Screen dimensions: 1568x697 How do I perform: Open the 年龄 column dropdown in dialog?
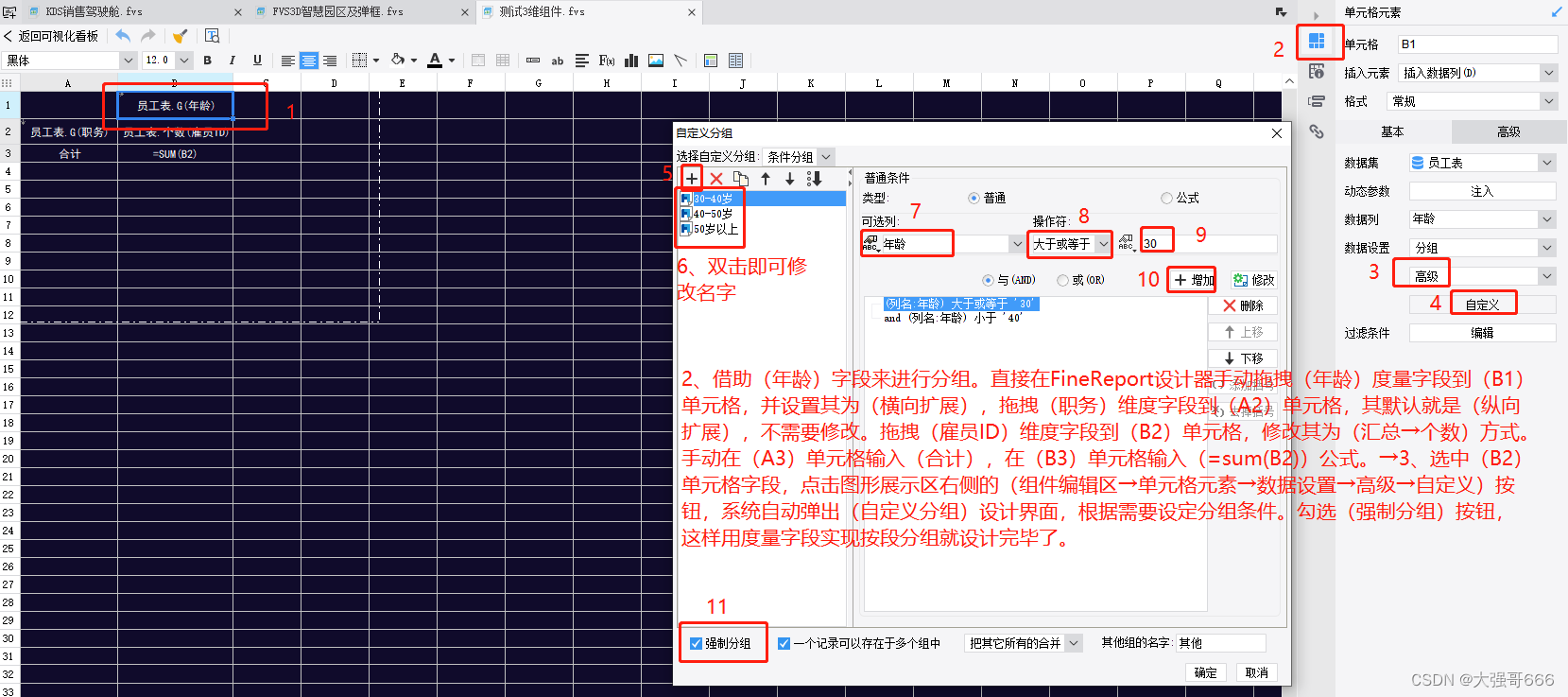pyautogui.click(x=1017, y=244)
